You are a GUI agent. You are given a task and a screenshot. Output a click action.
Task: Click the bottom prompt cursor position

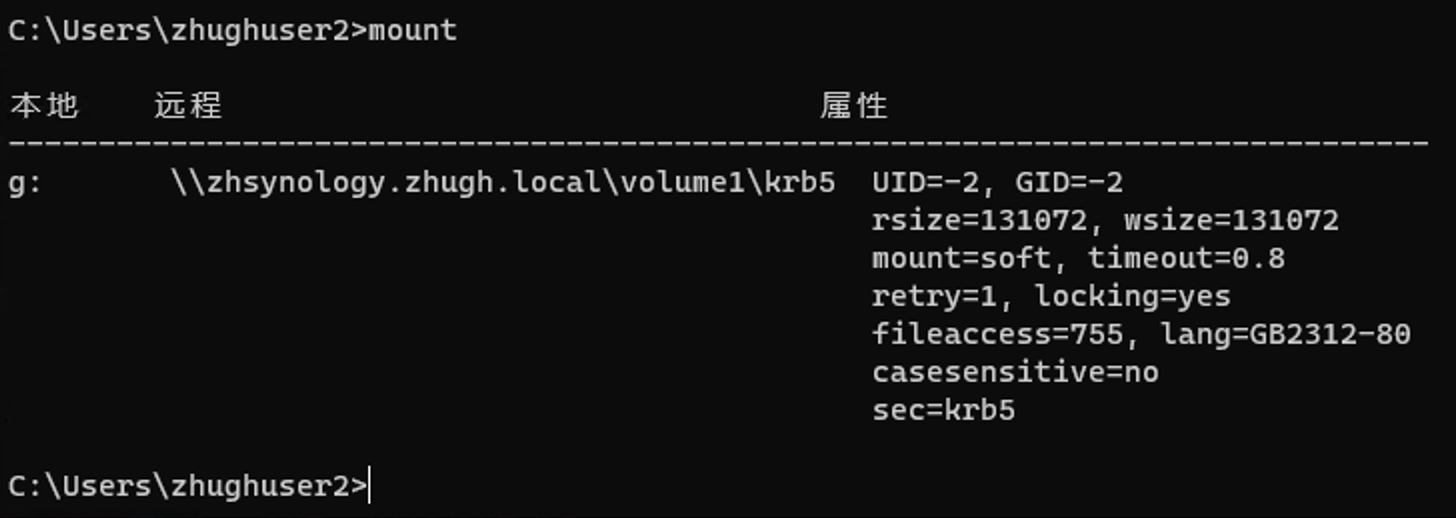(370, 486)
